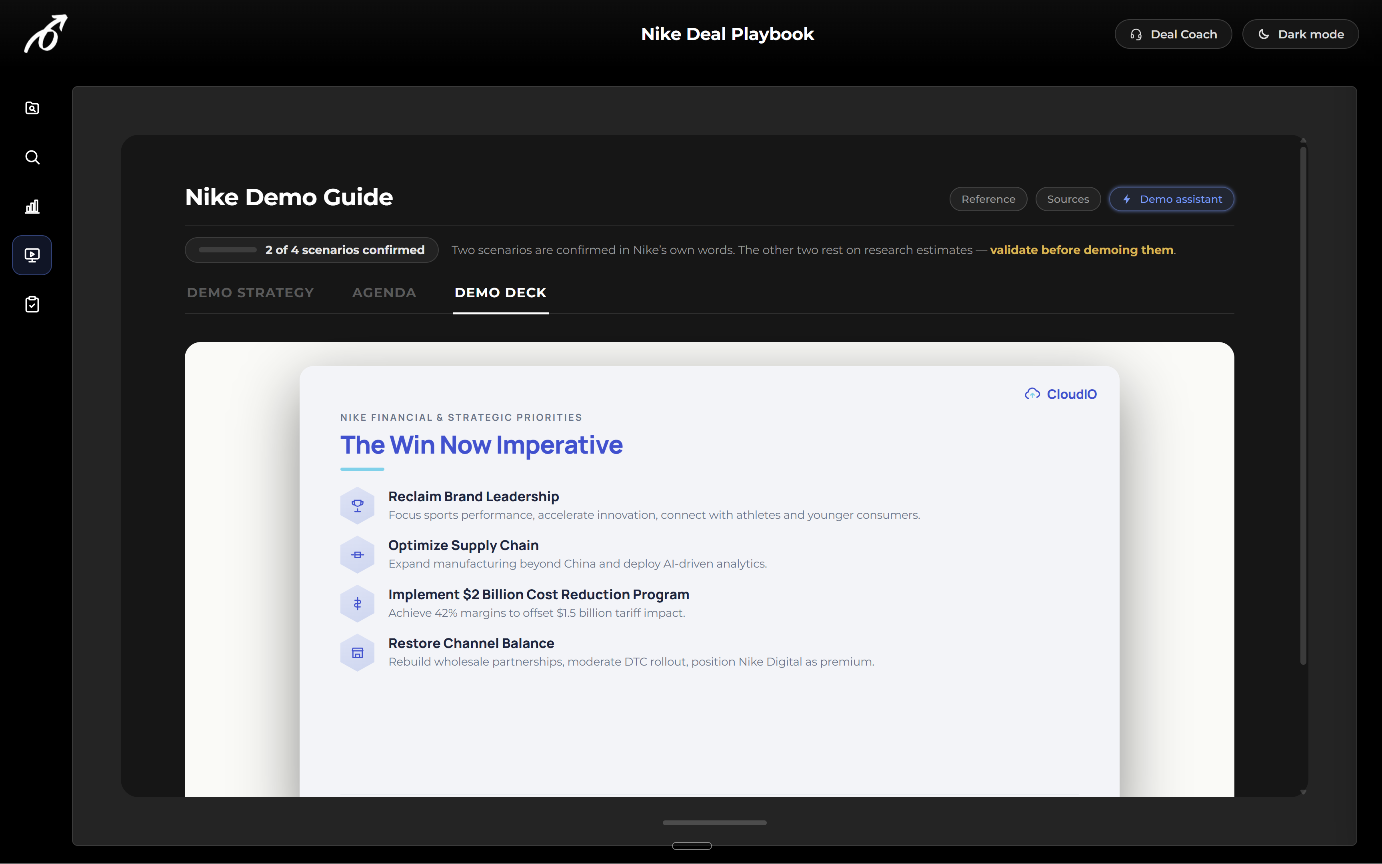Click the "Nike Demo Guide" heading

[289, 197]
